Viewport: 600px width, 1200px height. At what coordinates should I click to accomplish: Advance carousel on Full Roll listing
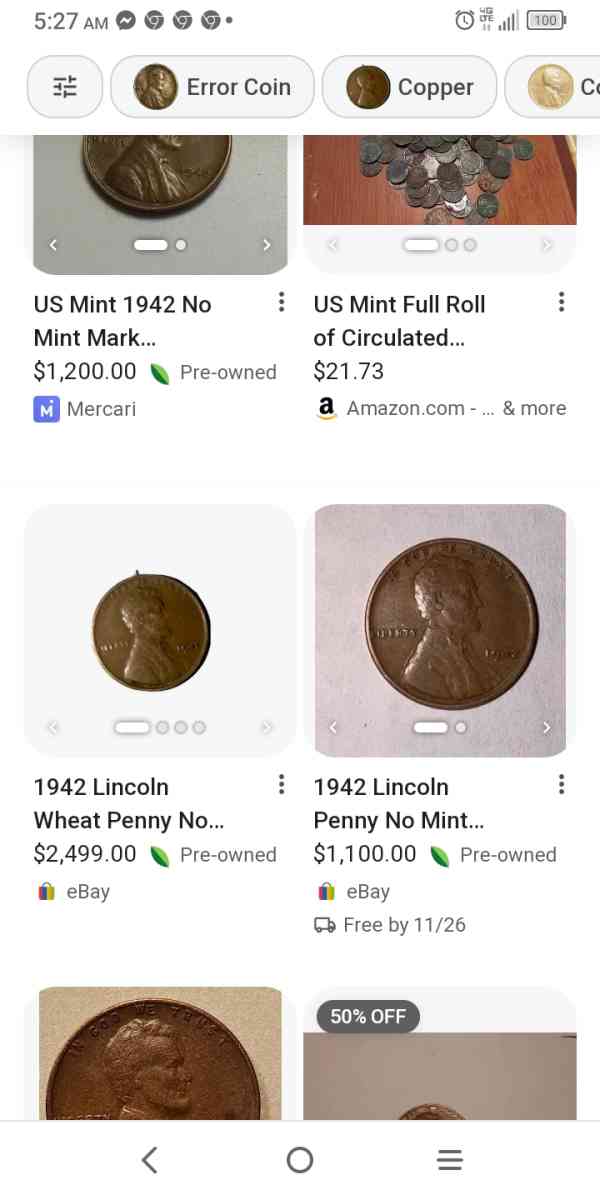click(547, 244)
